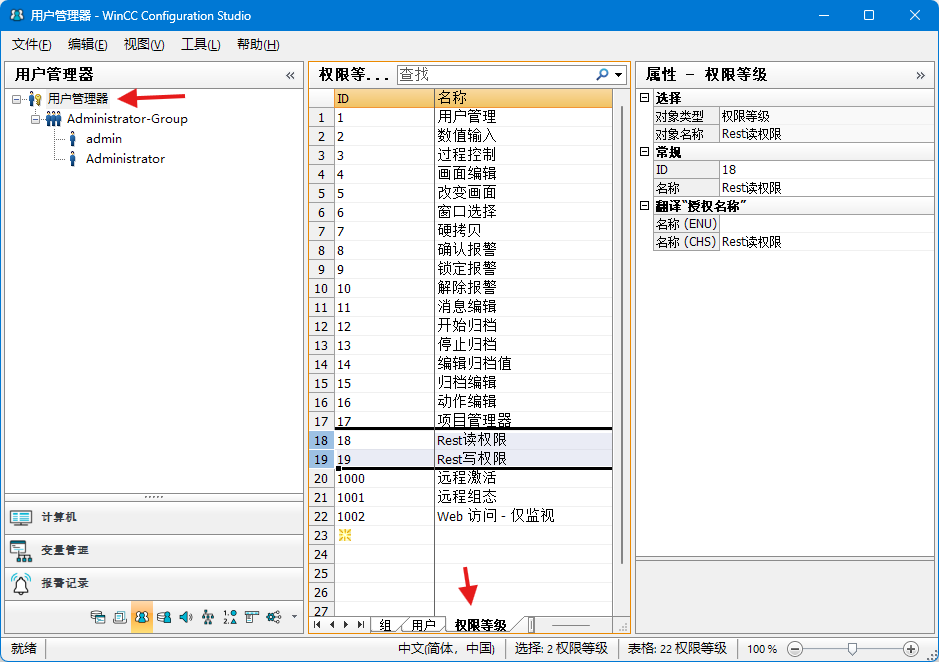The width and height of the screenshot is (939, 662).
Task: Open the editor icon showing a table header
Action: (x=252, y=617)
